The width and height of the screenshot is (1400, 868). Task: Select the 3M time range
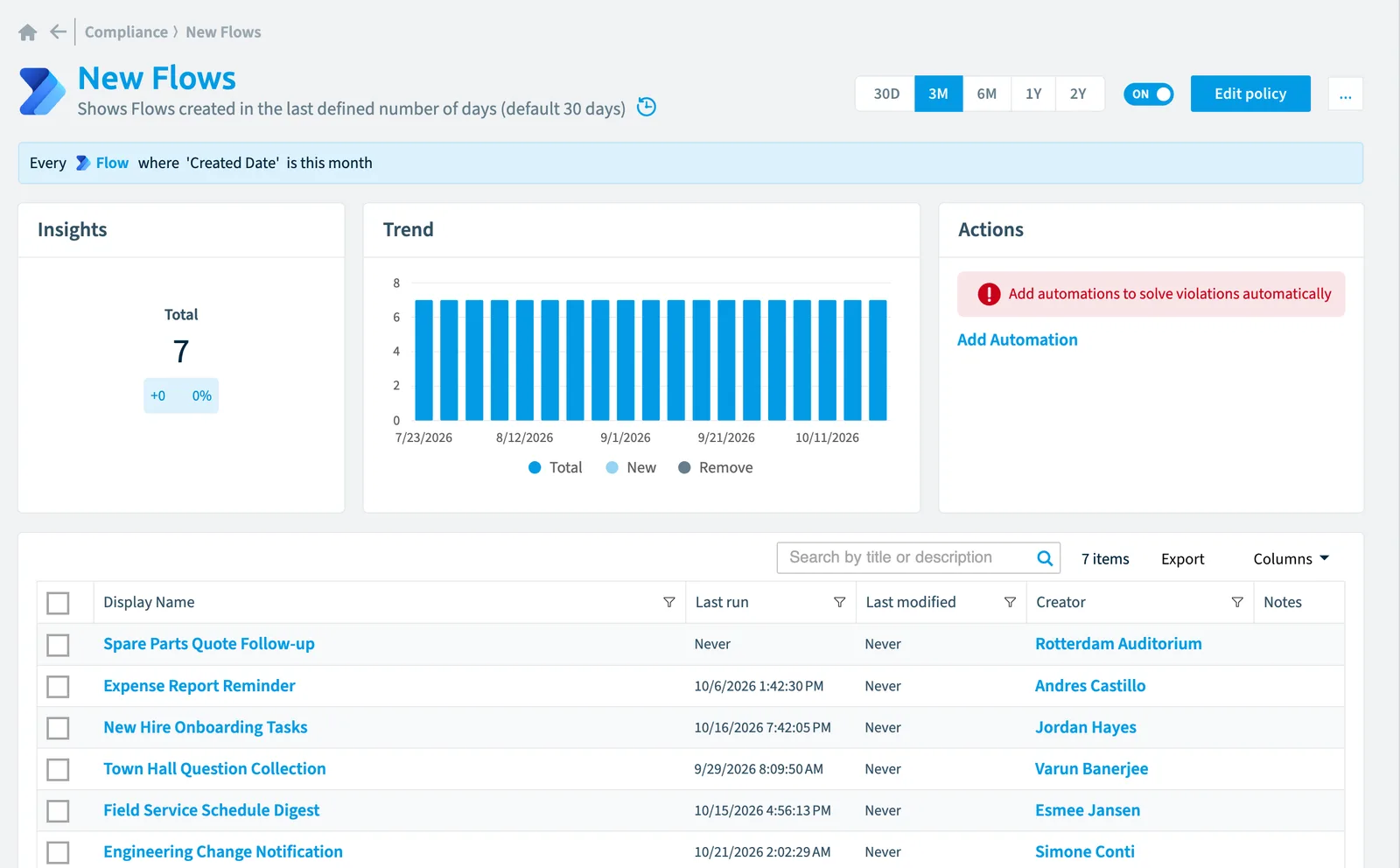click(939, 94)
